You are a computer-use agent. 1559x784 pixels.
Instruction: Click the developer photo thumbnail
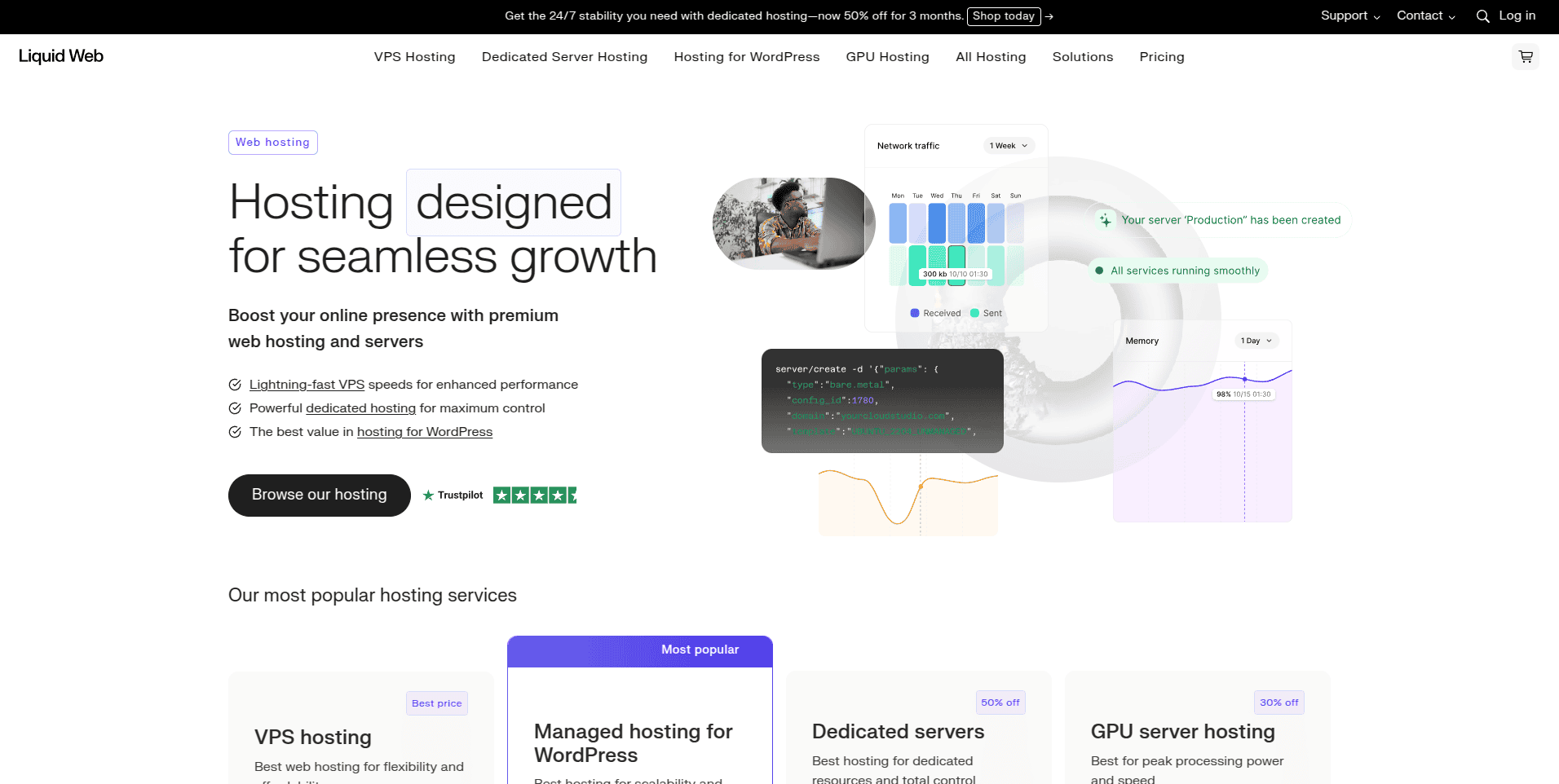click(x=793, y=223)
